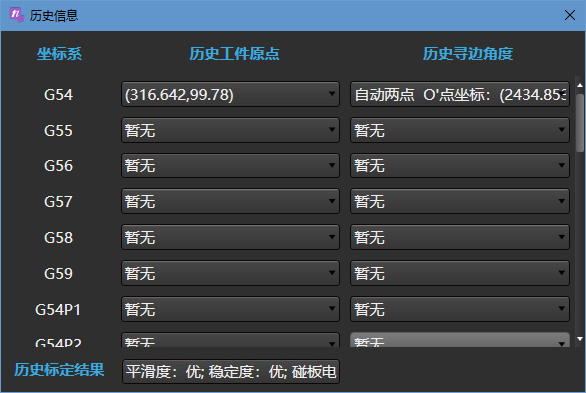Open G56 历史寻边角度 dropdown
This screenshot has width=586, height=393.
460,165
